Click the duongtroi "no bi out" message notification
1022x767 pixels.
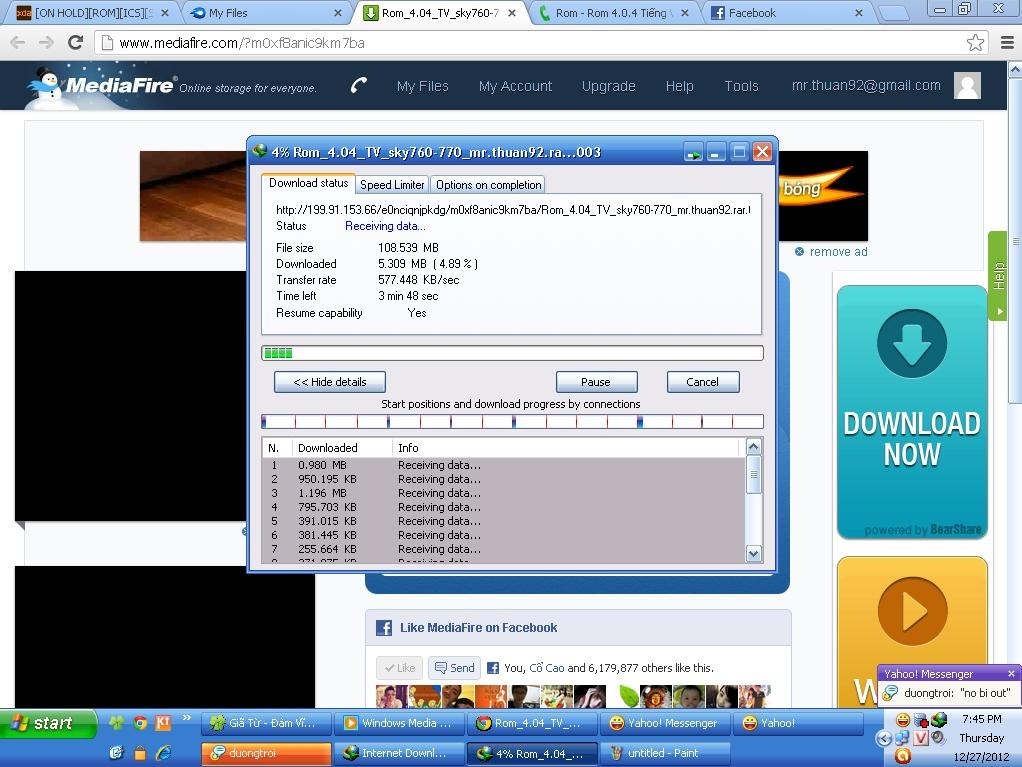(x=949, y=693)
